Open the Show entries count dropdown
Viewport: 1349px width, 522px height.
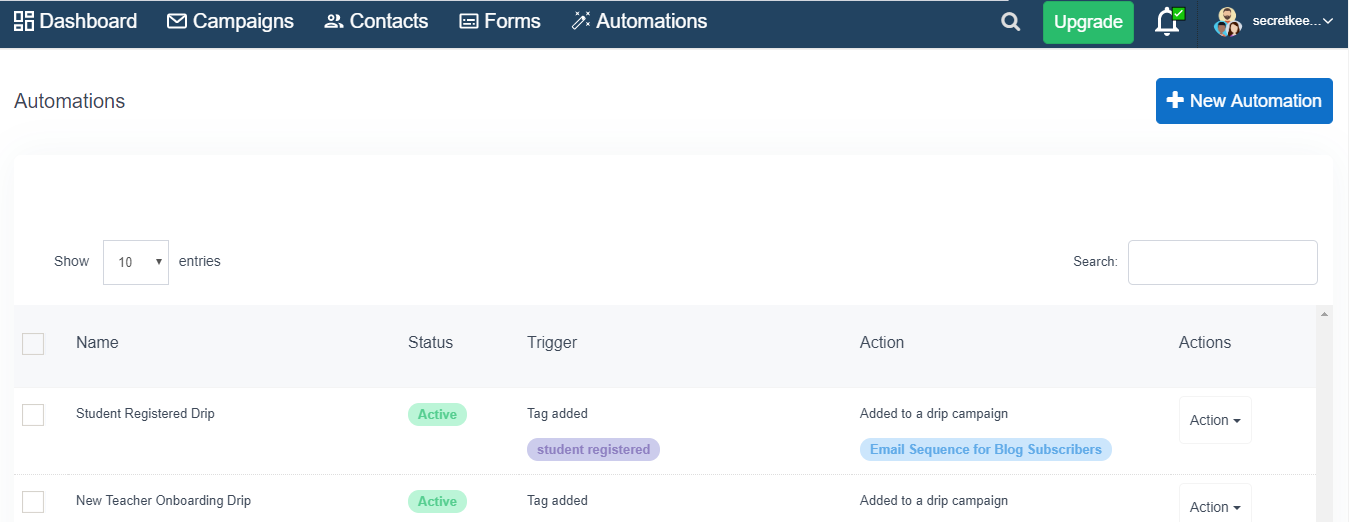136,262
